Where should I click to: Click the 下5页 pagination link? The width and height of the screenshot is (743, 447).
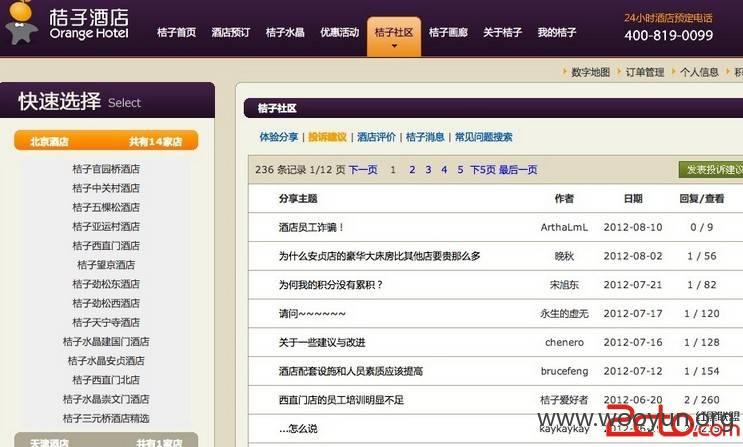[x=483, y=170]
